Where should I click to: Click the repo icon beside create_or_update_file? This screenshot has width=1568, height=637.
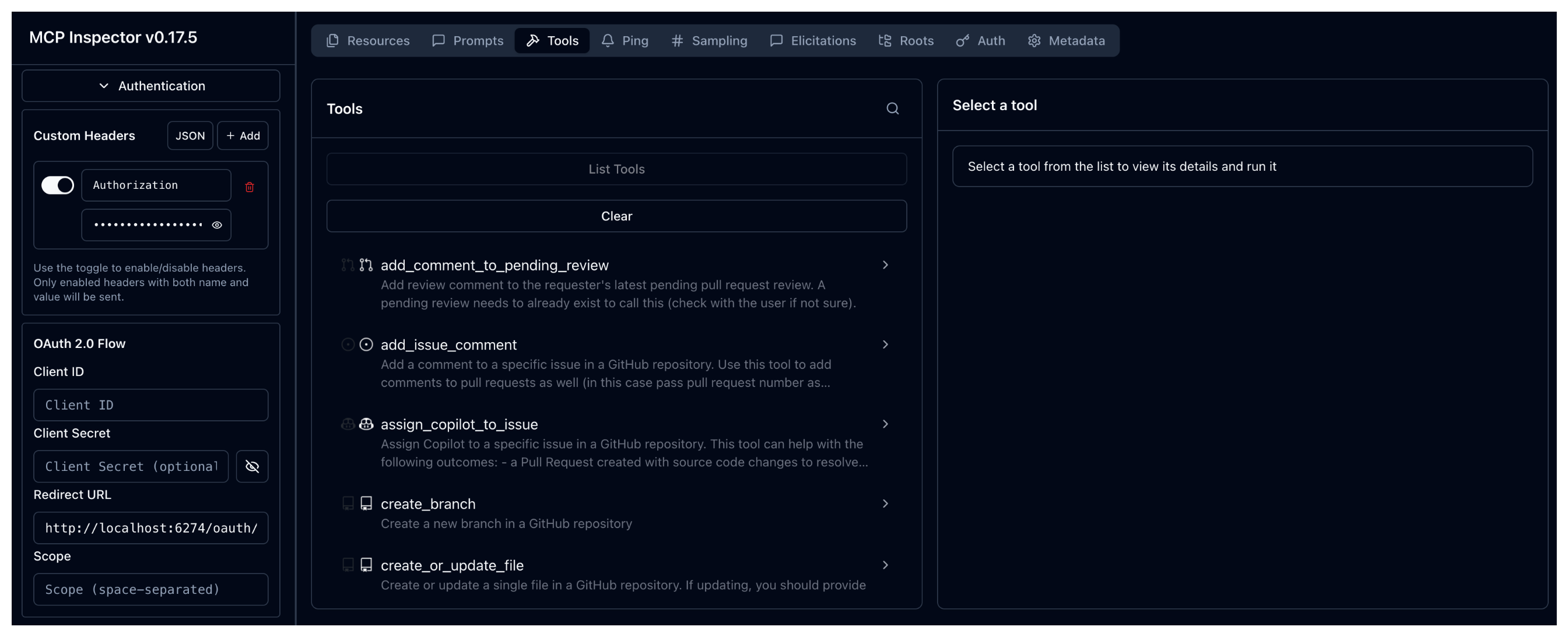click(366, 565)
